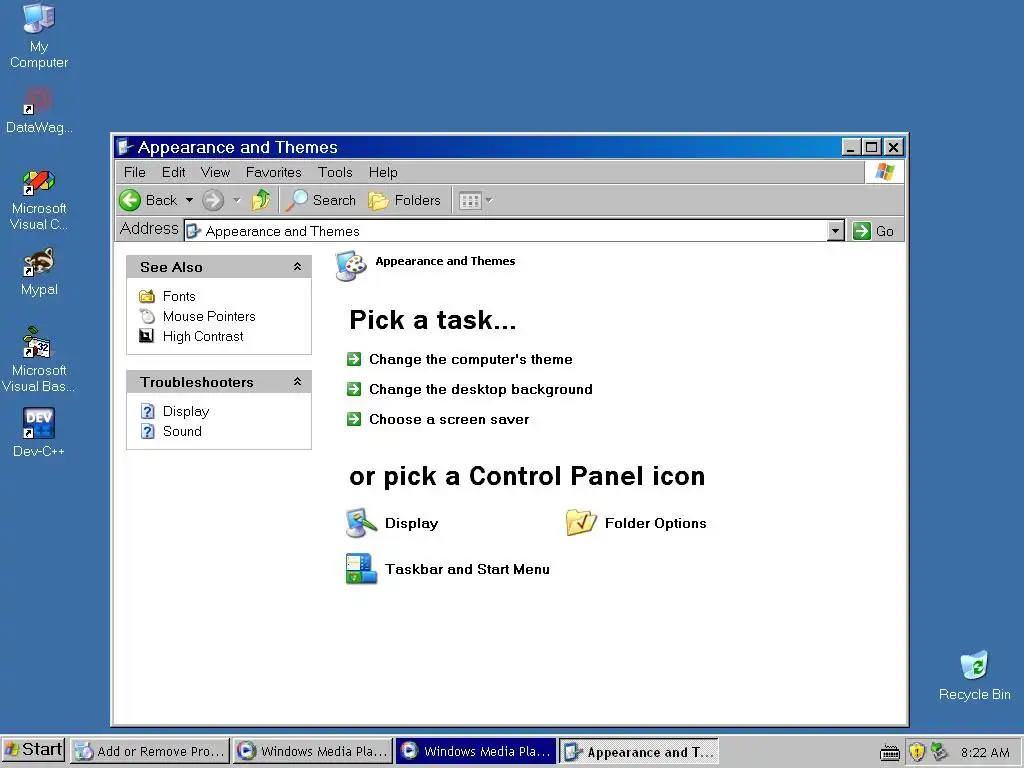Open the Search magnifier toolbar button
Screen dimensions: 1024x768
click(x=321, y=200)
